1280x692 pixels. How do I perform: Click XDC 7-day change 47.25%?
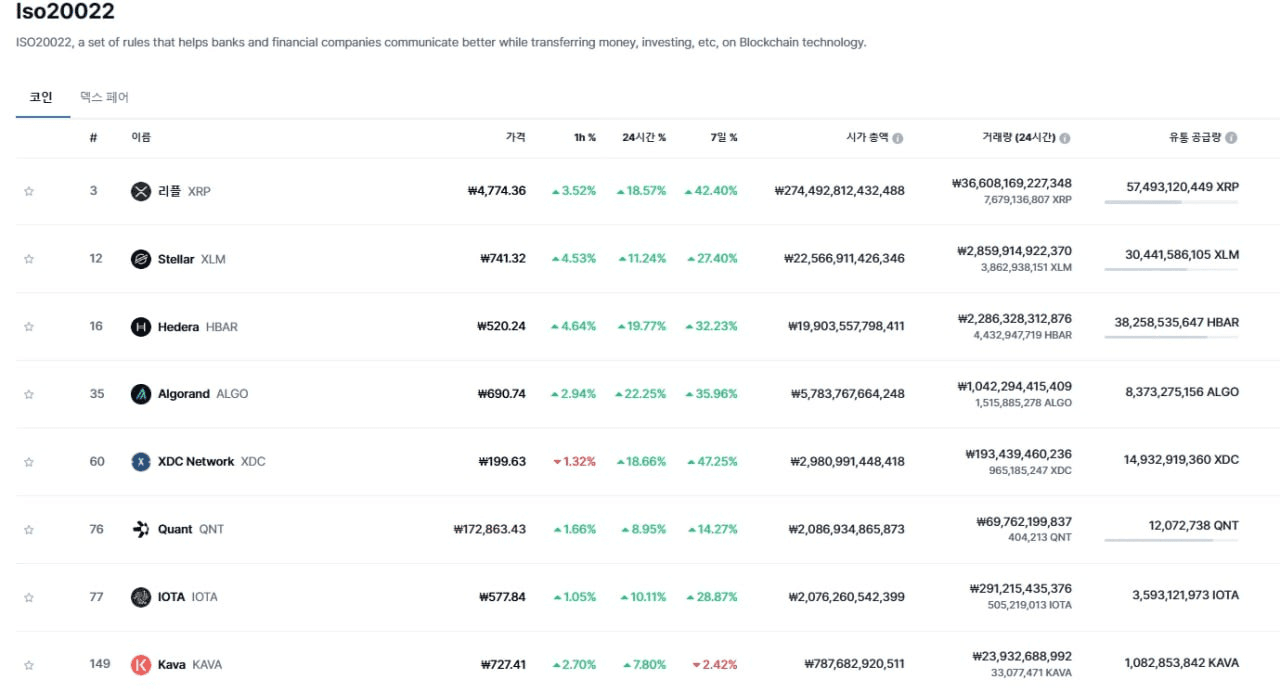click(711, 462)
